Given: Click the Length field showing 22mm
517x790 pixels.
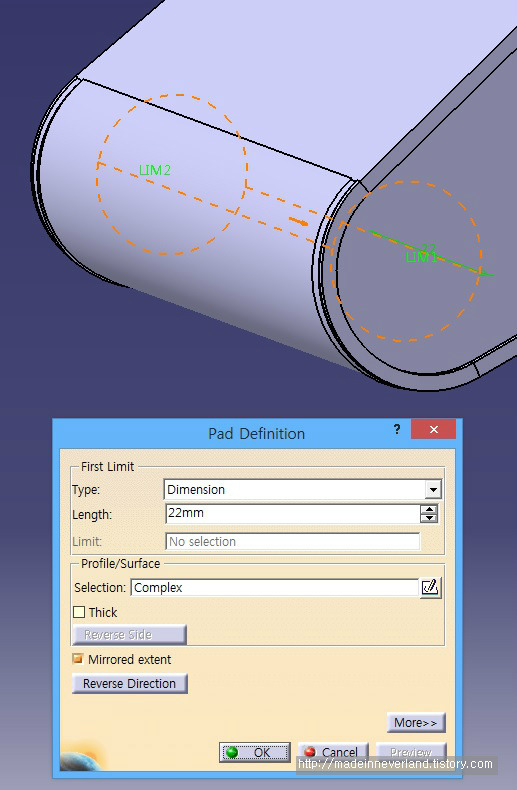Looking at the screenshot, I should click(x=292, y=513).
